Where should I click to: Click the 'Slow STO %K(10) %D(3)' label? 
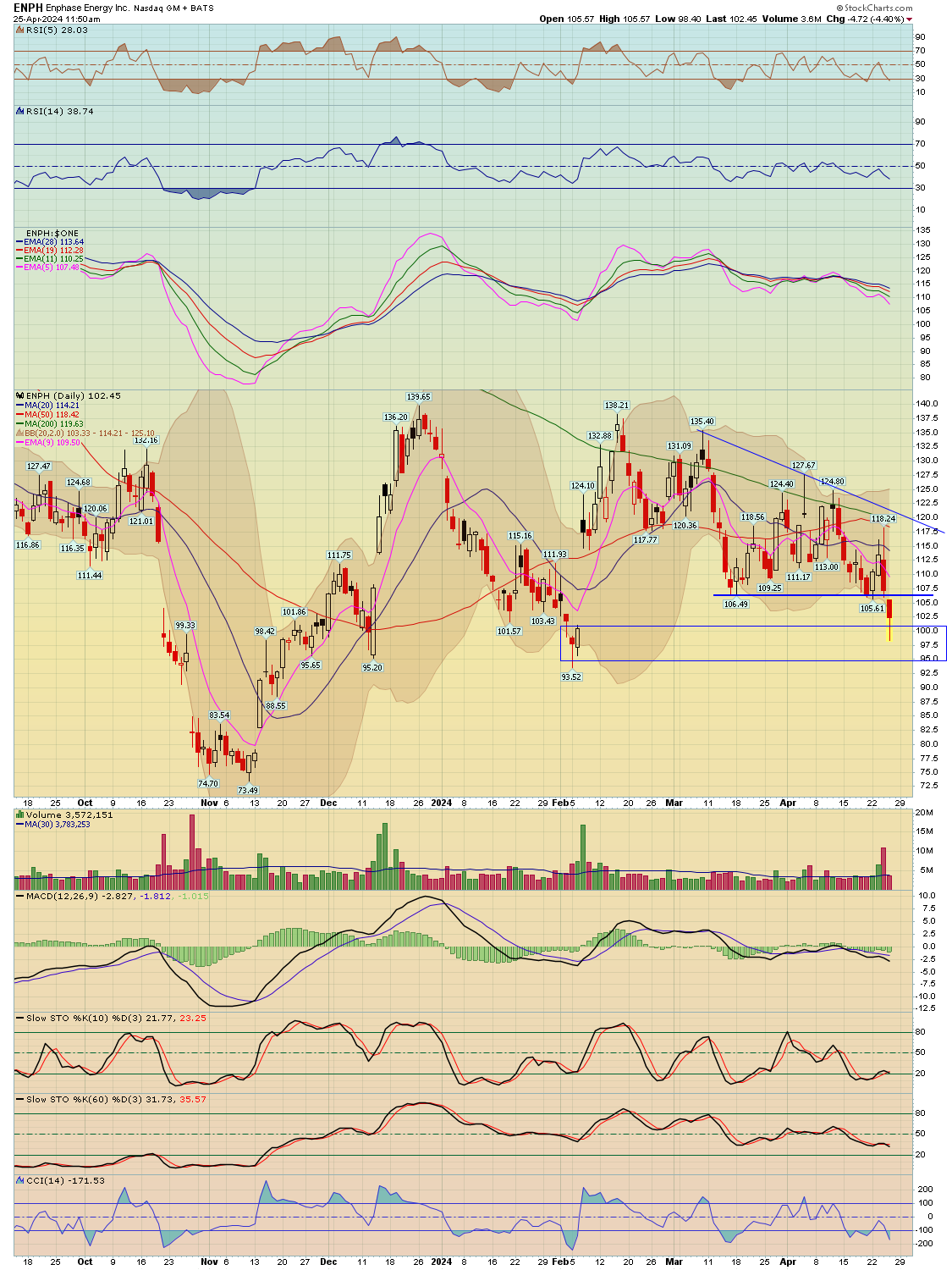pos(84,1018)
